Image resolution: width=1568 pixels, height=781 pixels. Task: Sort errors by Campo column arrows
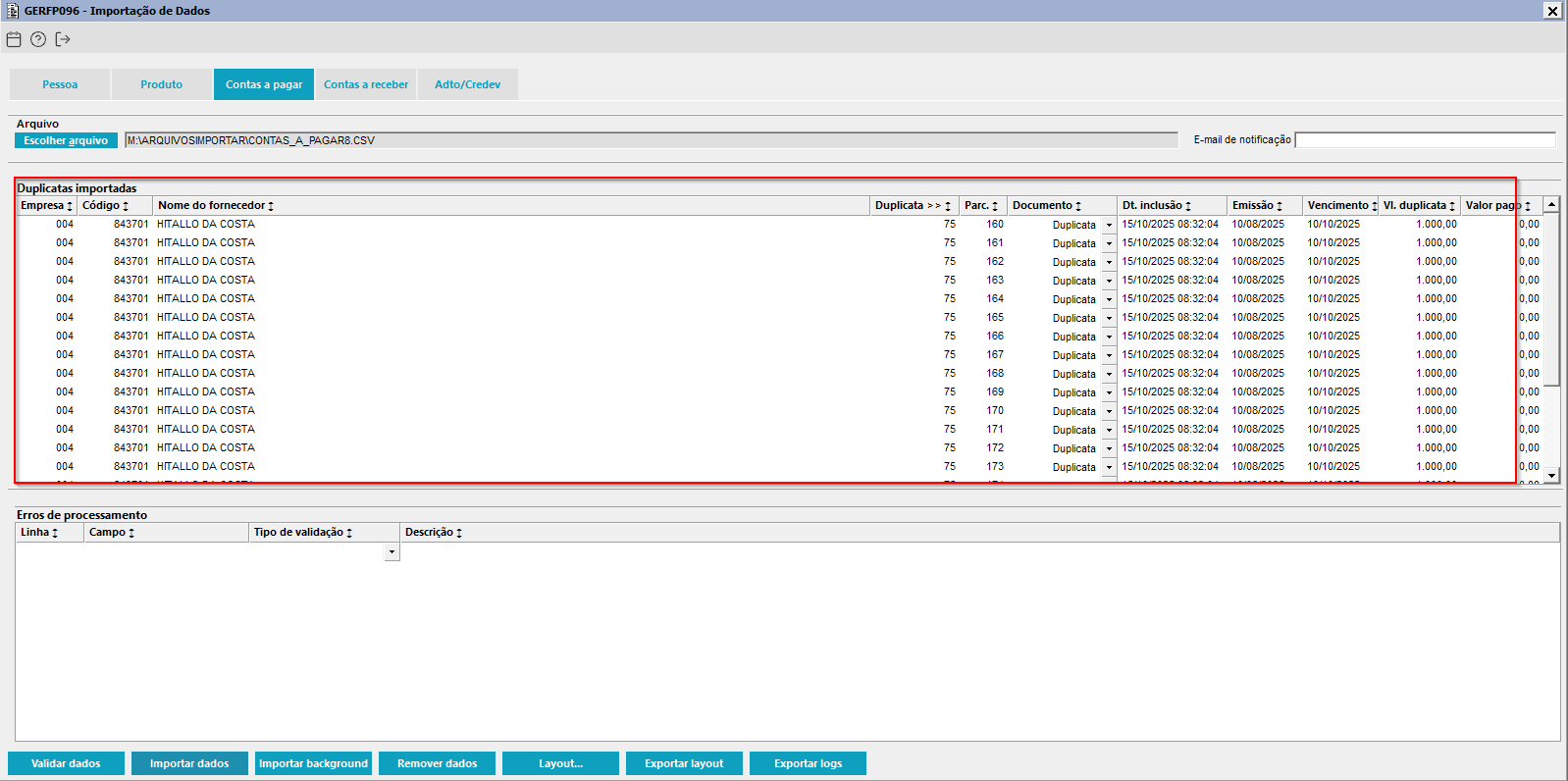point(131,533)
